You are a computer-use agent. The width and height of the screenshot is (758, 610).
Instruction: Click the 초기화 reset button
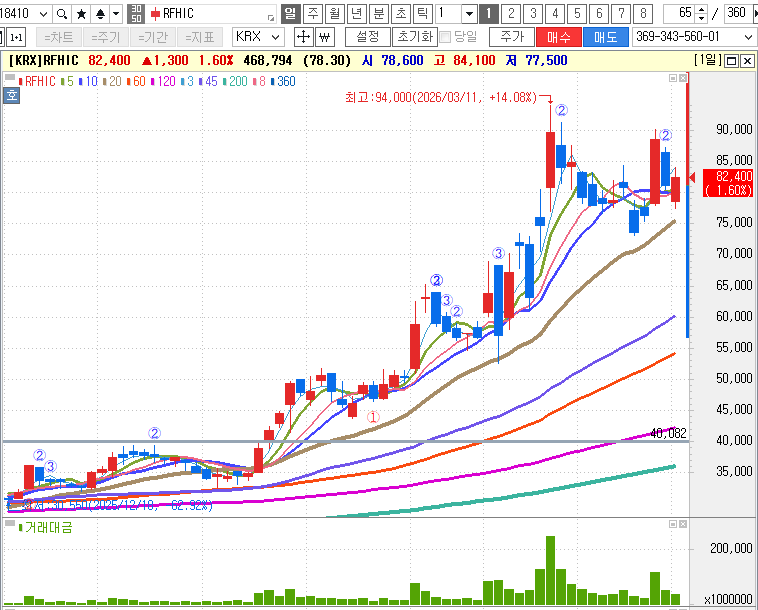pyautogui.click(x=415, y=37)
